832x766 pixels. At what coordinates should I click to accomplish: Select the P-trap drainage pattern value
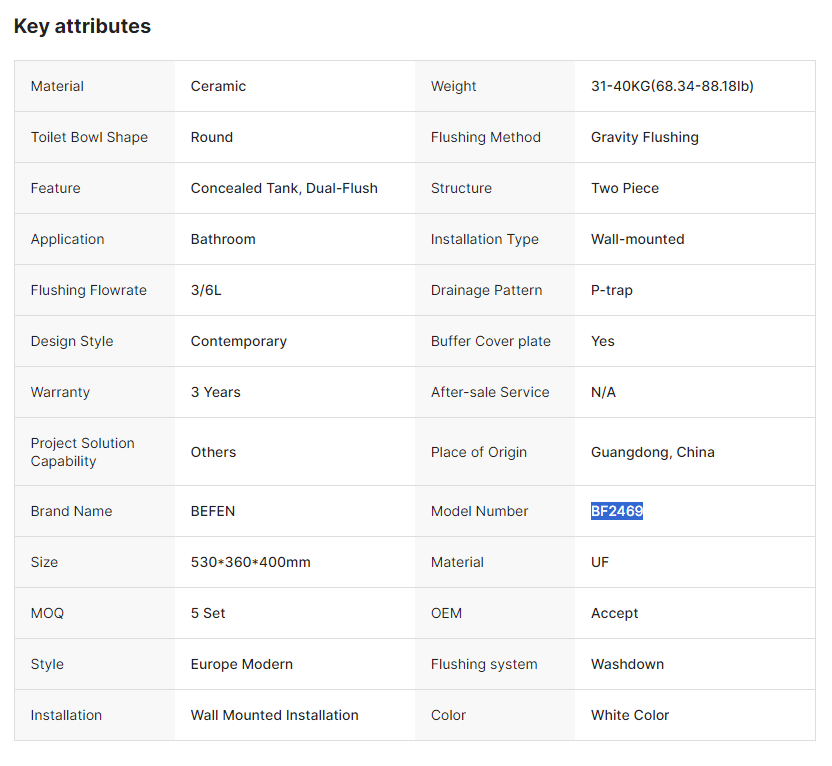[x=611, y=290]
